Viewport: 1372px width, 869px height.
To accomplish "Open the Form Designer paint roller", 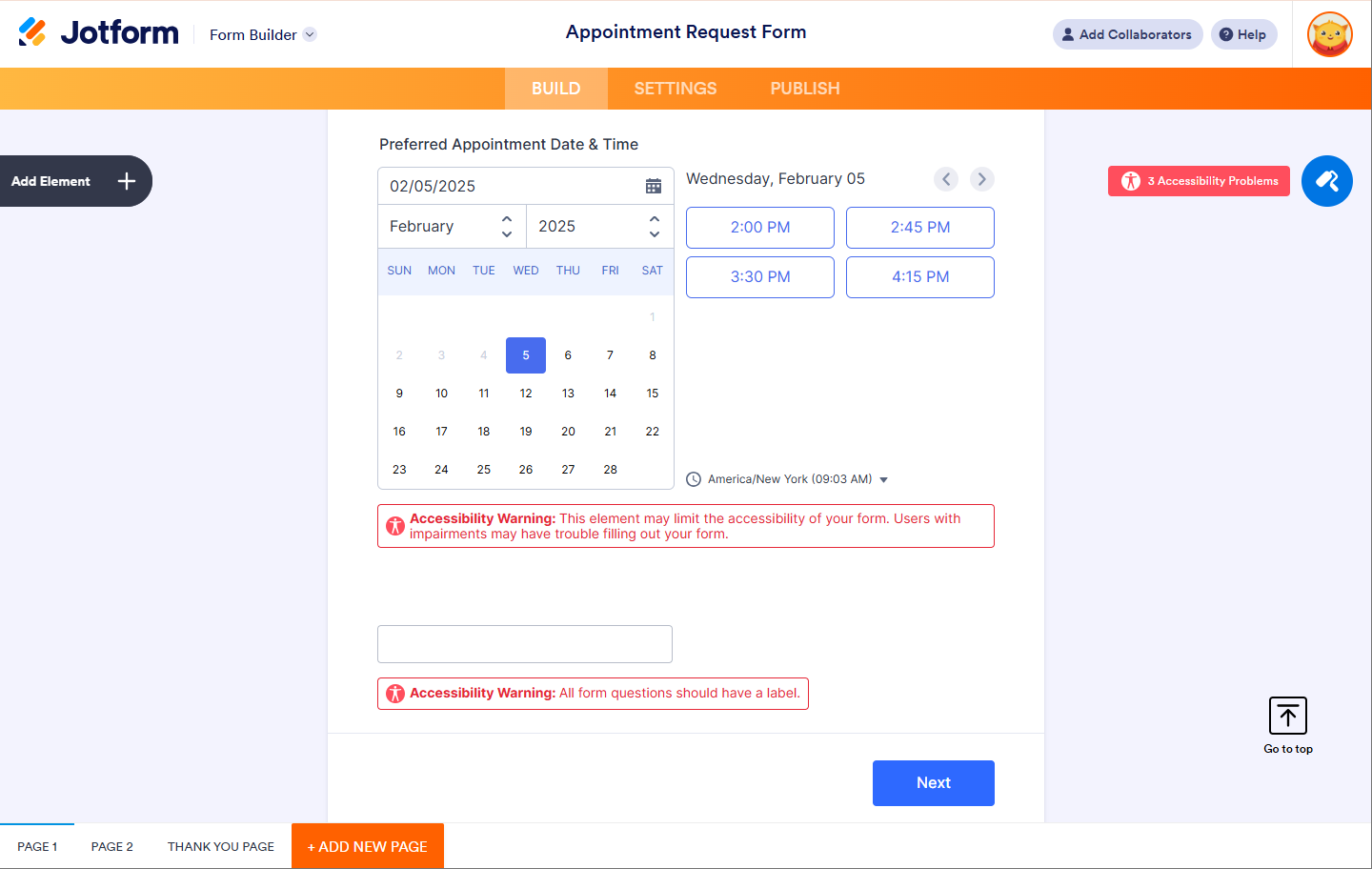I will pos(1326,181).
